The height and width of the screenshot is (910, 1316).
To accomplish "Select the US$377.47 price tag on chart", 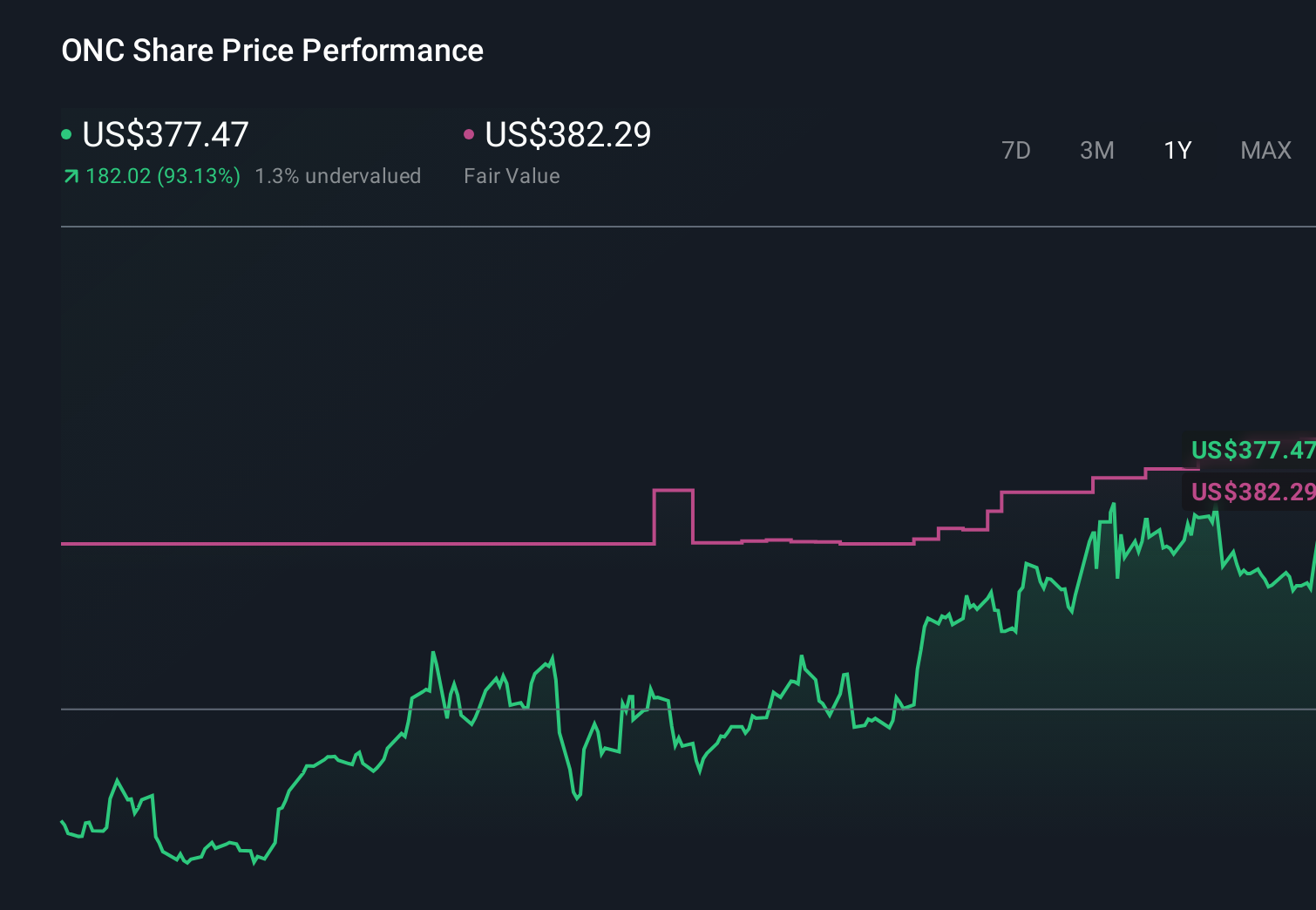I will coord(1252,451).
